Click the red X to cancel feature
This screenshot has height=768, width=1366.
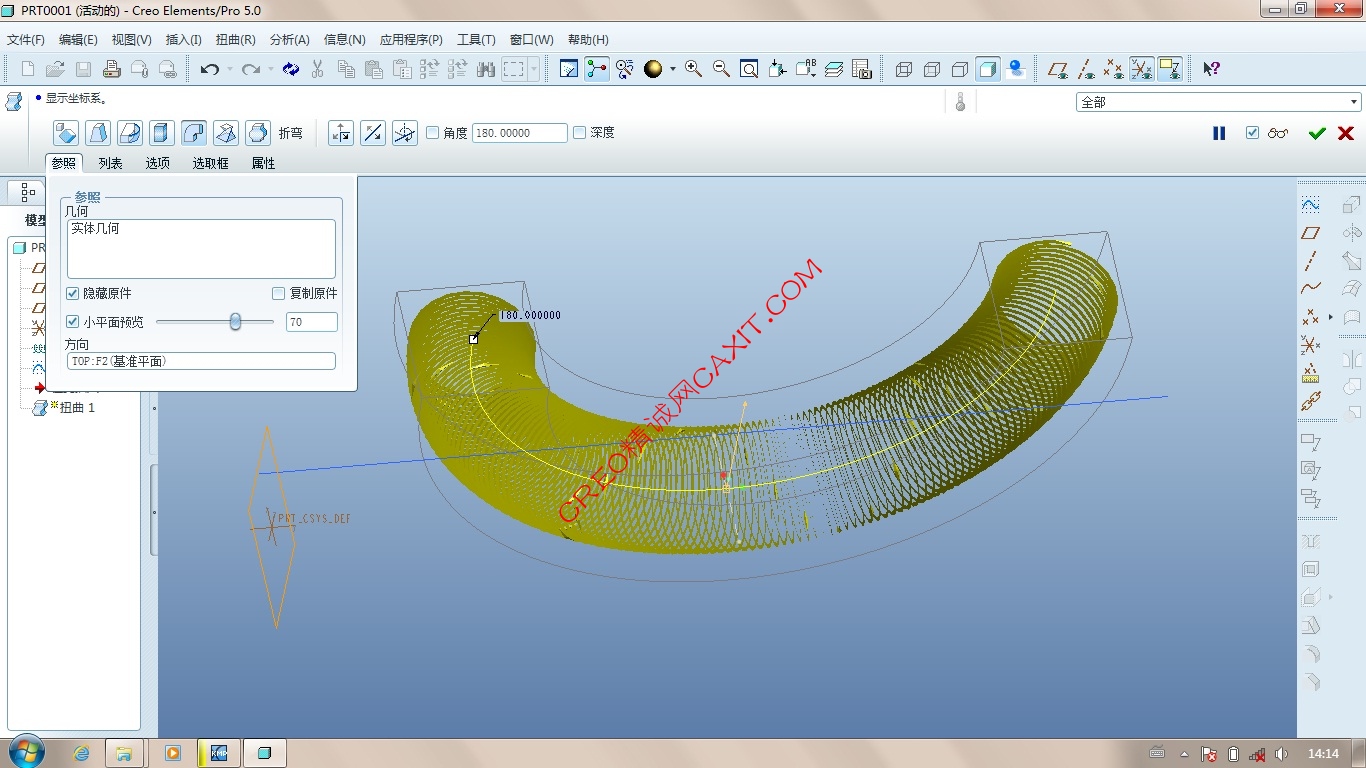pos(1346,133)
